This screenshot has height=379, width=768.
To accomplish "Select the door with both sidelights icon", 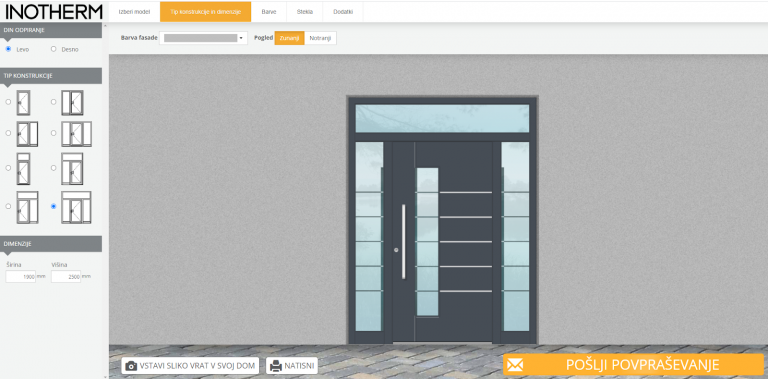I will [76, 134].
